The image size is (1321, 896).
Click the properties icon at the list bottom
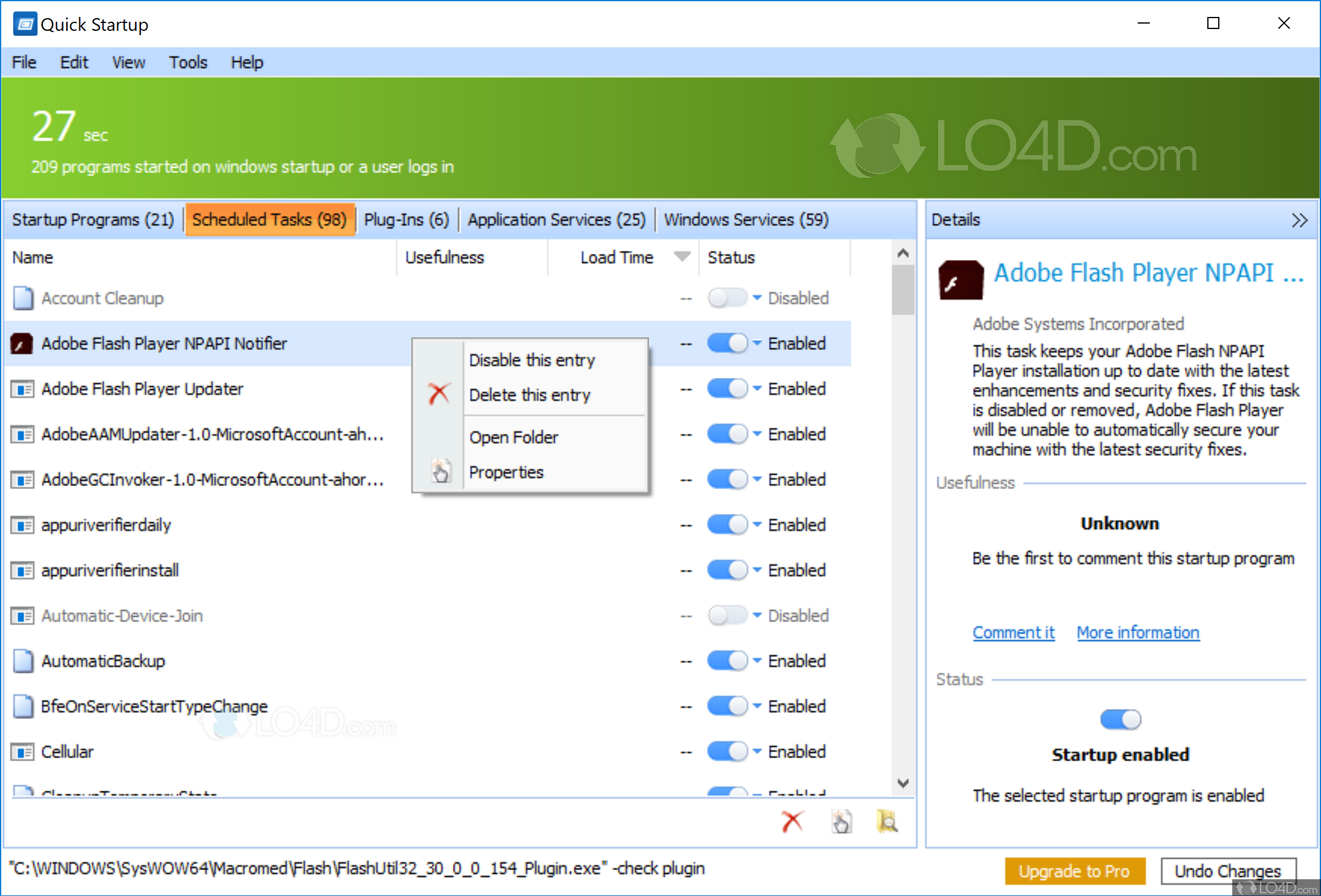tap(842, 822)
